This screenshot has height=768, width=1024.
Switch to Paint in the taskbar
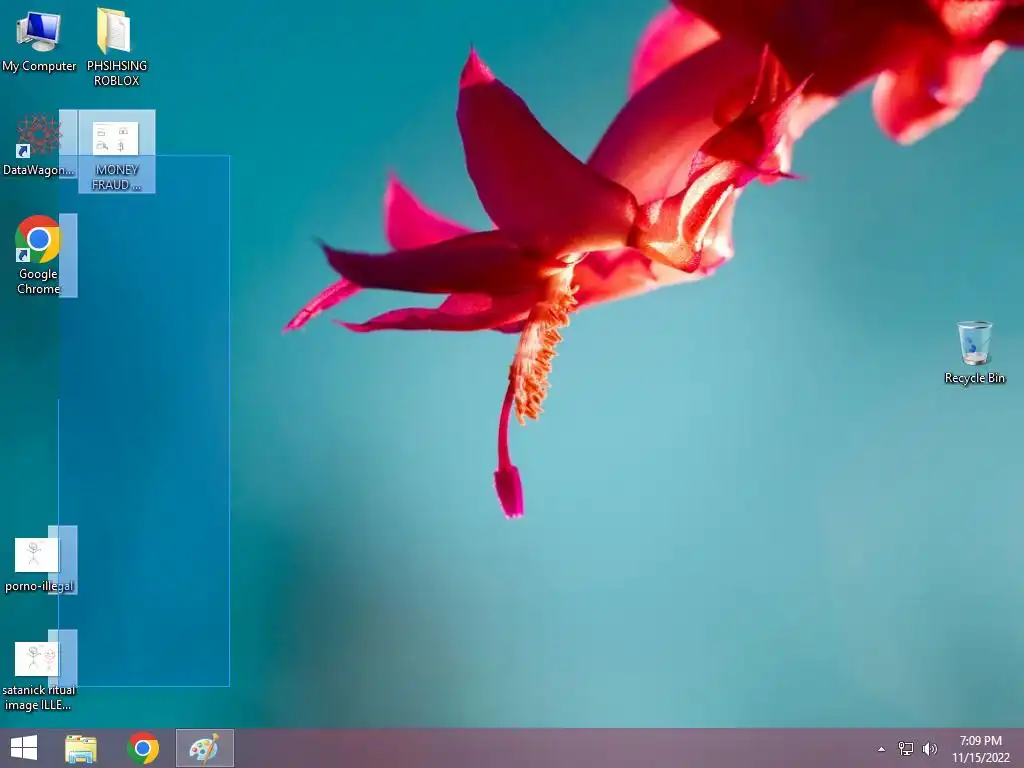click(204, 748)
